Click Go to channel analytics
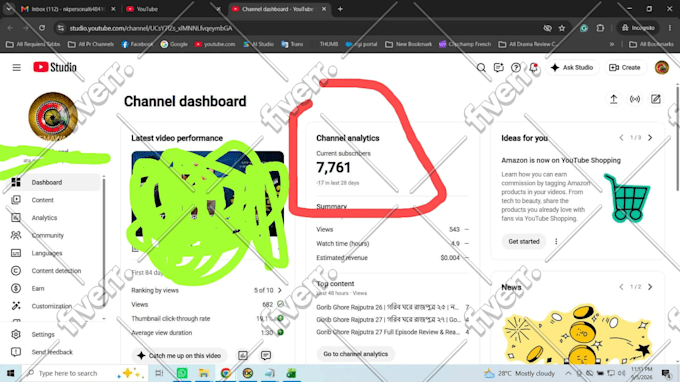 356,354
